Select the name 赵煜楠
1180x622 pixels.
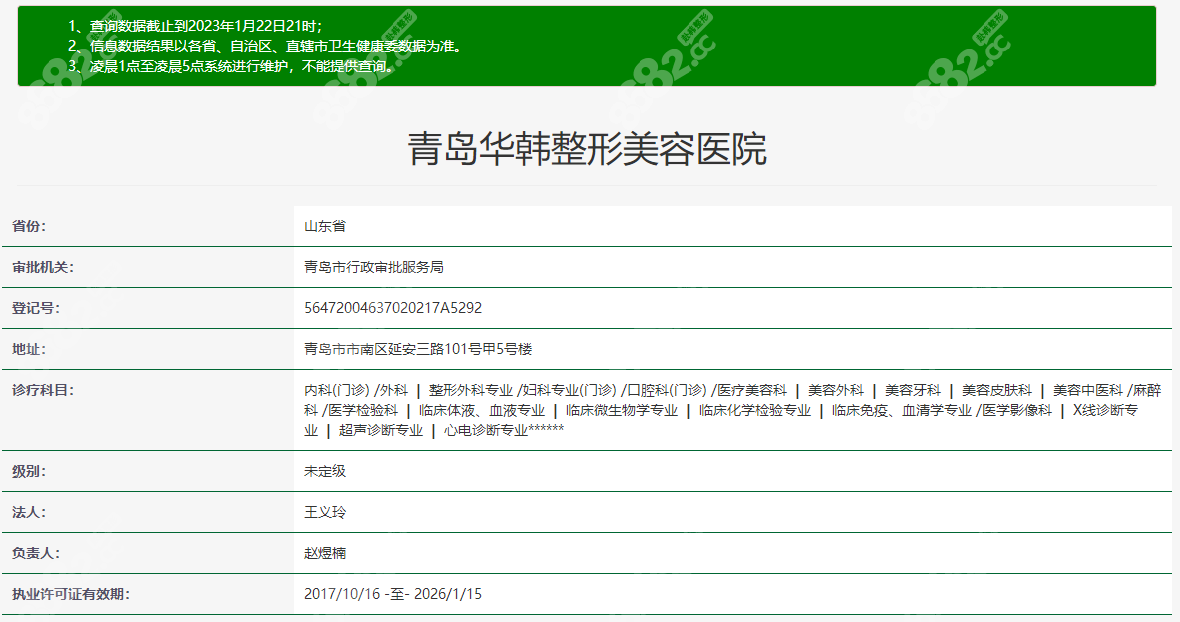click(x=325, y=554)
